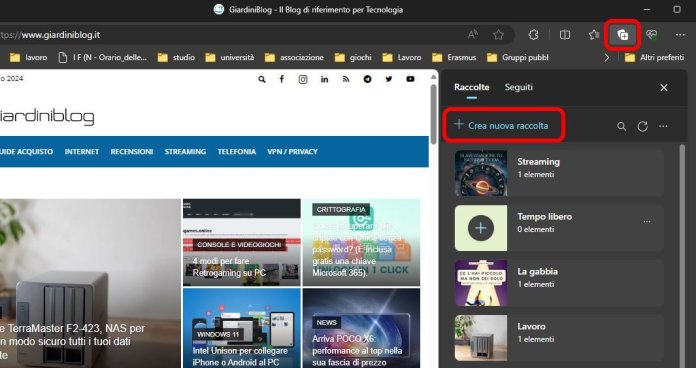Open the La gabbia collection
Viewport: 696px width, 368px height.
[559, 283]
